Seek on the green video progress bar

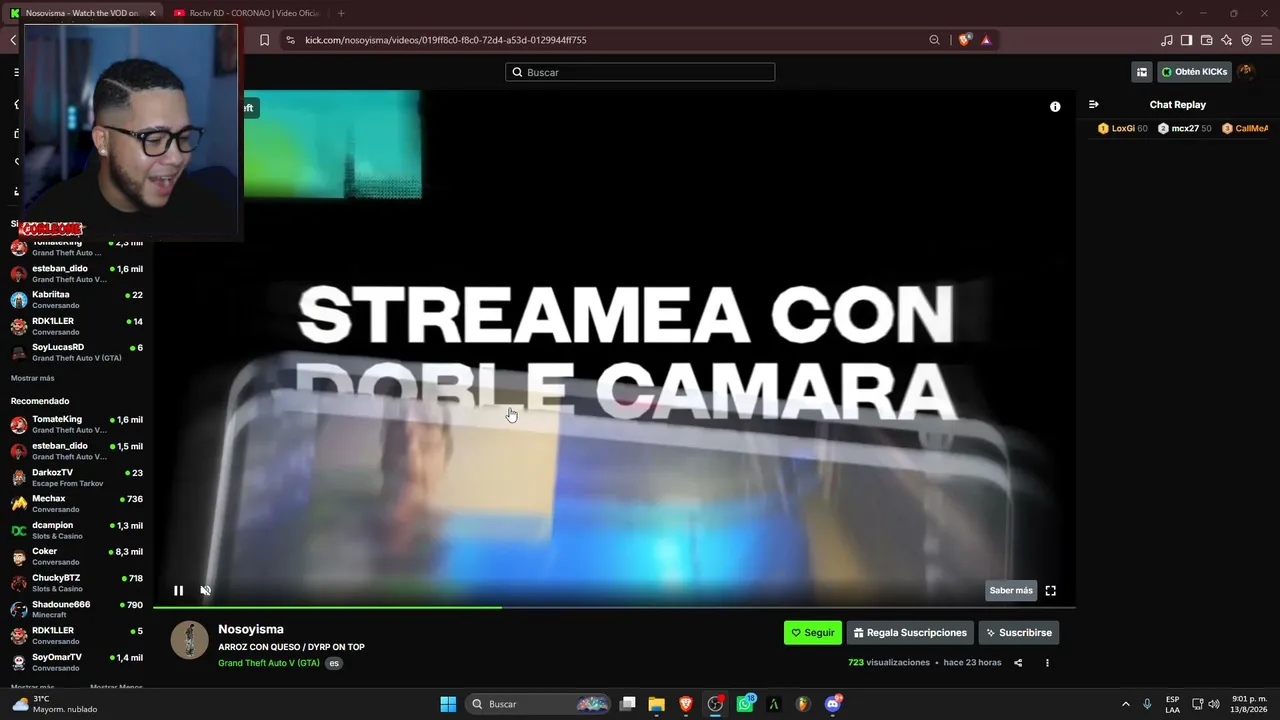pyautogui.click(x=614, y=607)
